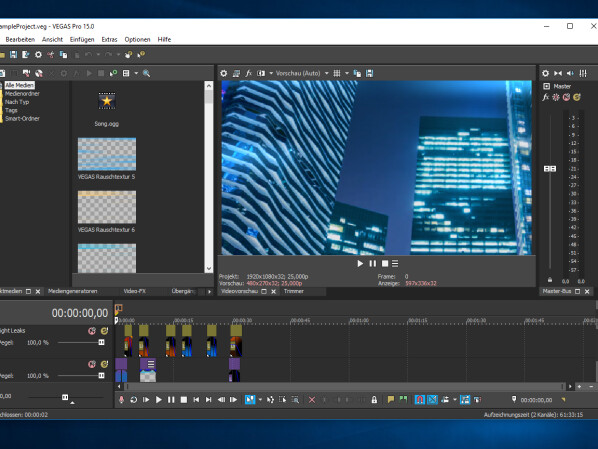Click Play under the video preview

pyautogui.click(x=360, y=264)
